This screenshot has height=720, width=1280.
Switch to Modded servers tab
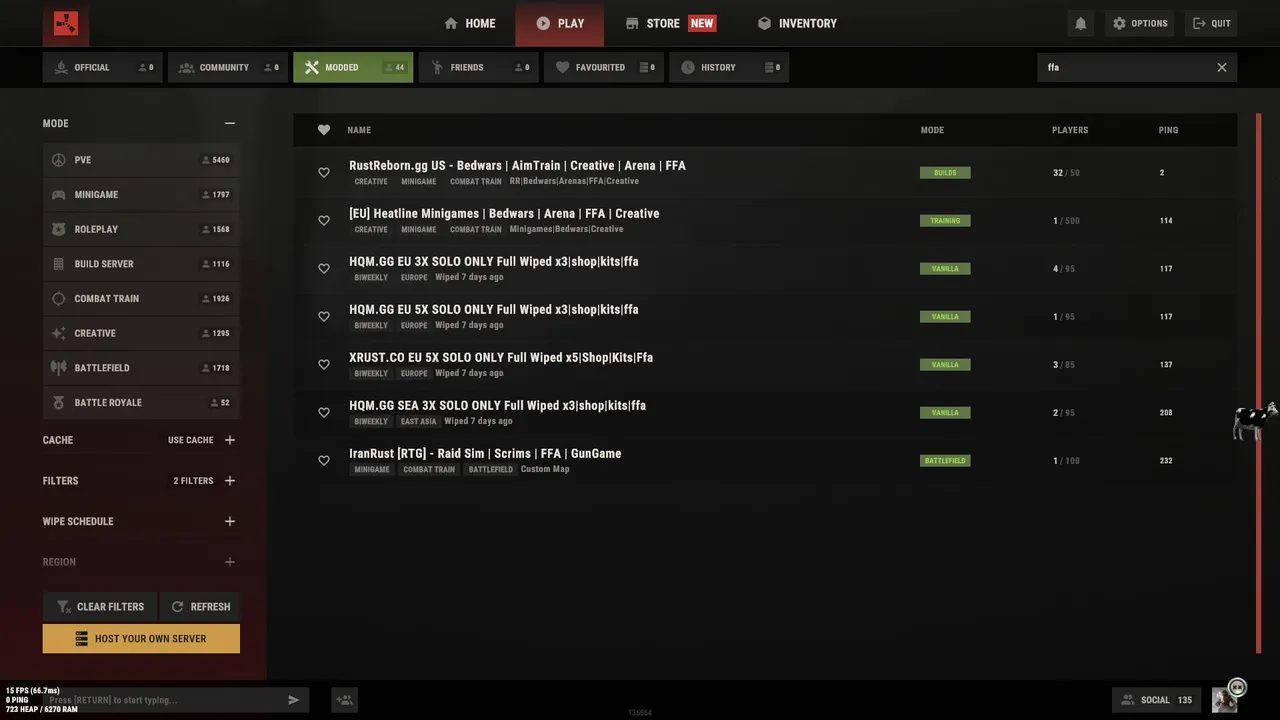tap(353, 67)
